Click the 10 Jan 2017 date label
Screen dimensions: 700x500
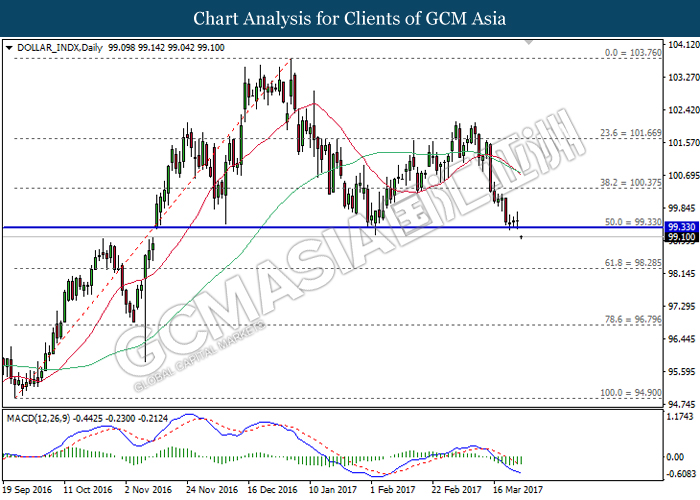333,490
